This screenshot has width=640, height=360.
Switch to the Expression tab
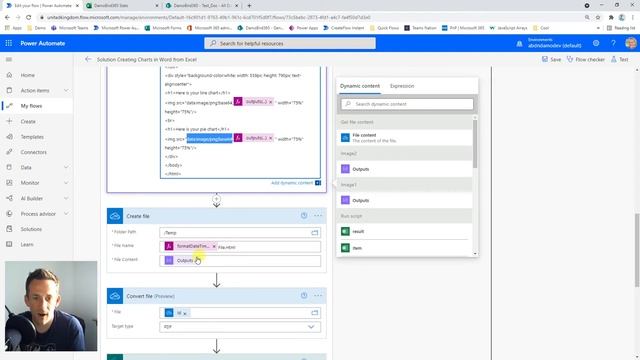(x=402, y=86)
